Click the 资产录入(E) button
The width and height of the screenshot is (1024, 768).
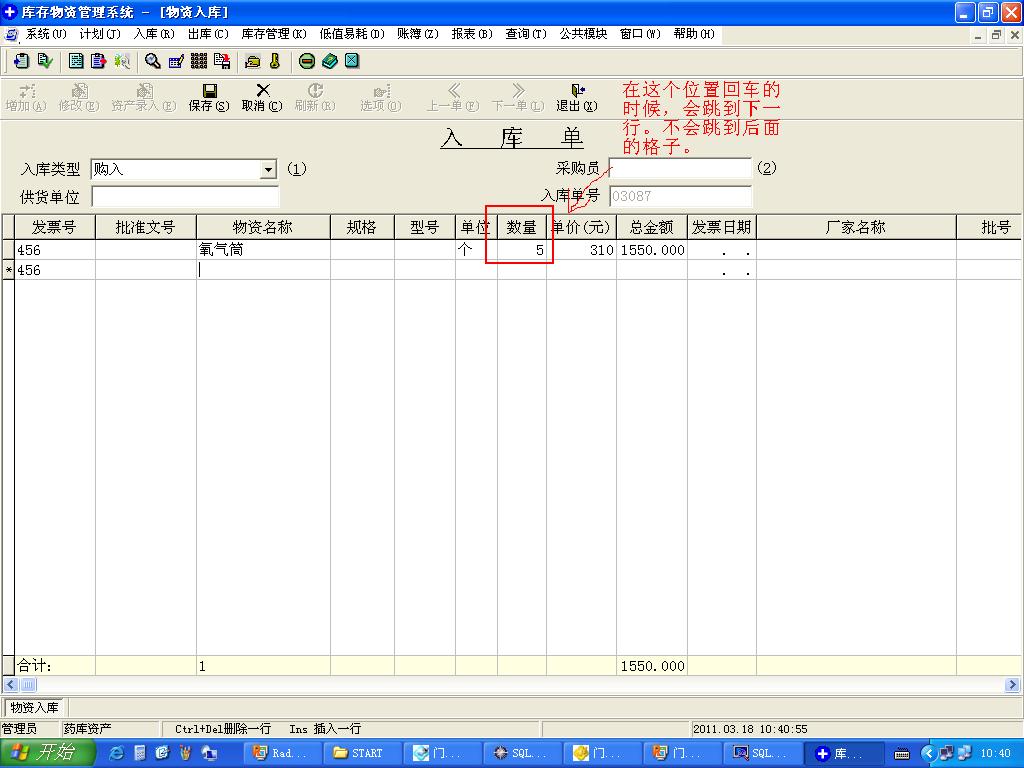click(x=144, y=97)
